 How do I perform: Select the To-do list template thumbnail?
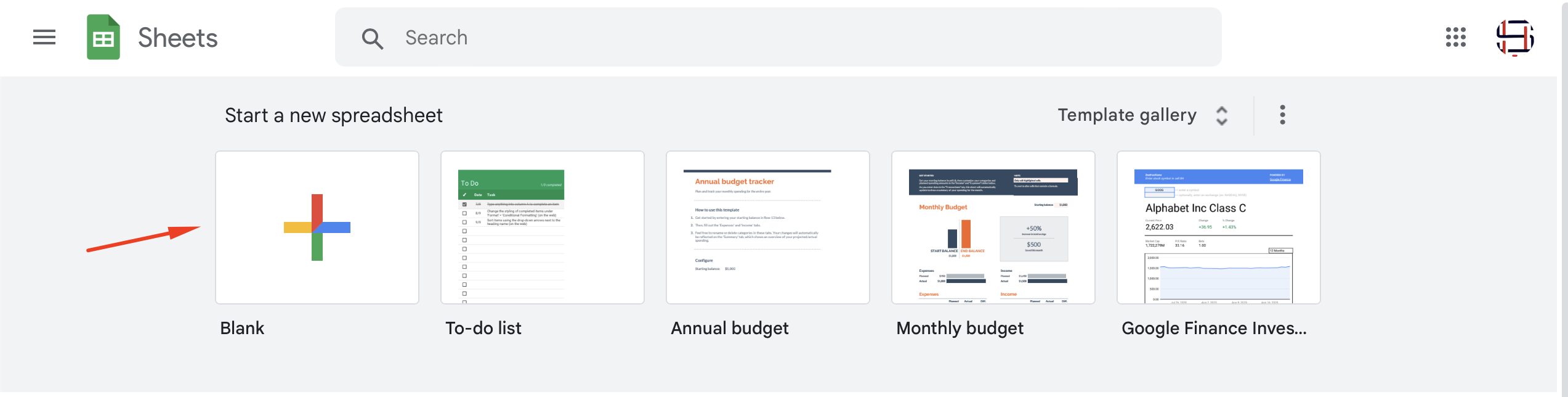(x=543, y=227)
